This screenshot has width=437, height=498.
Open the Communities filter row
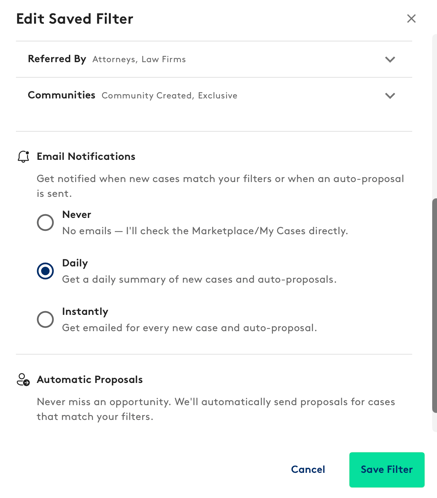tap(214, 96)
